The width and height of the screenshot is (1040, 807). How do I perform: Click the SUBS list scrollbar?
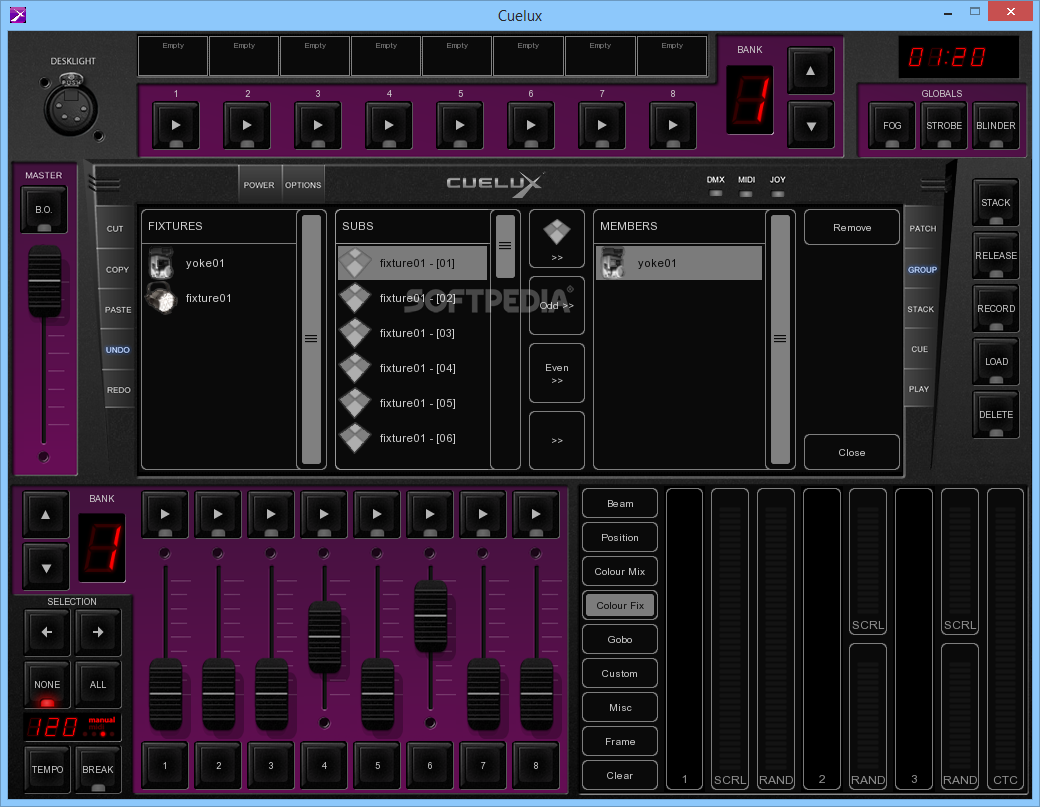coord(505,246)
